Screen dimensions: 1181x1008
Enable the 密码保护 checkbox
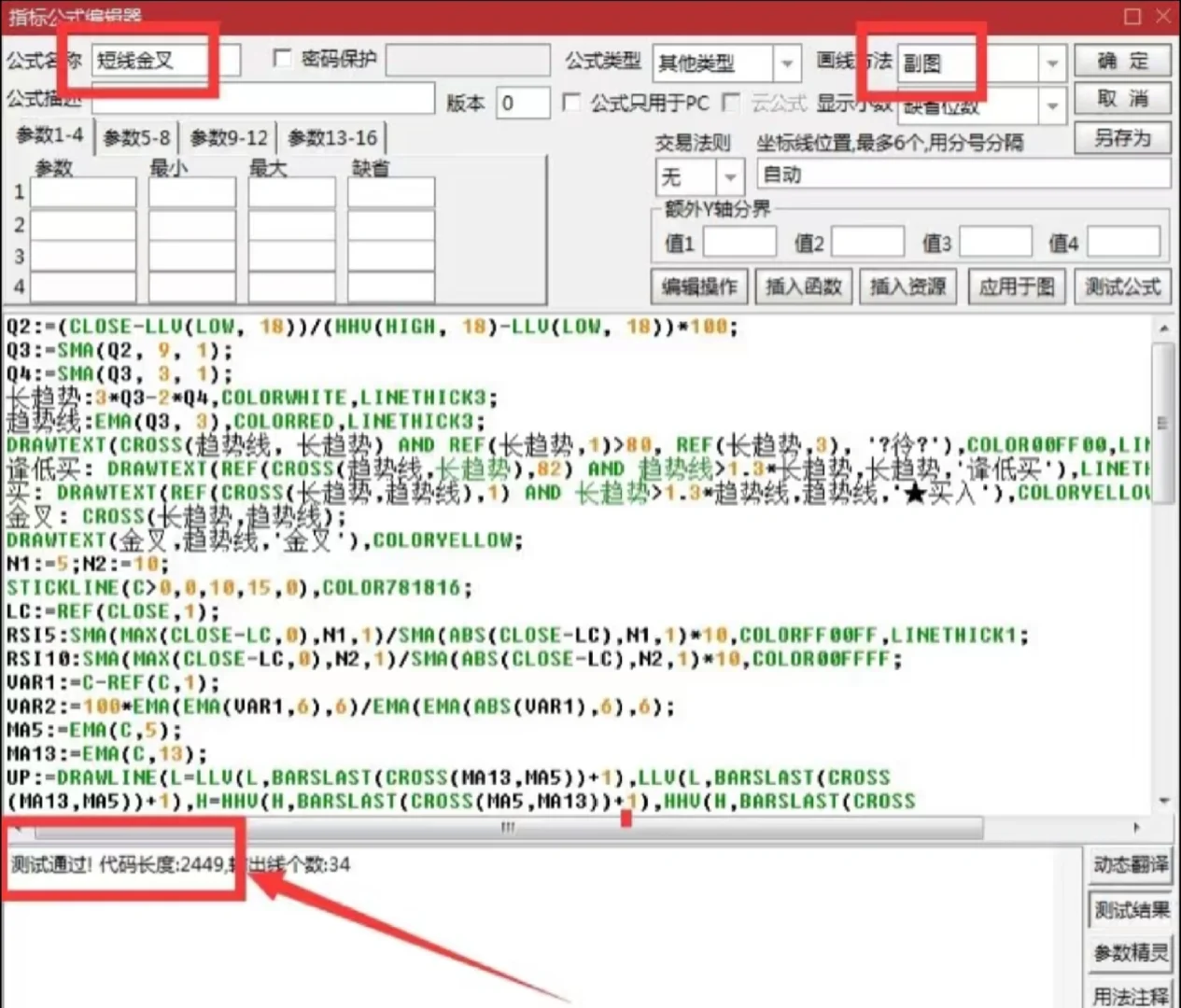coord(282,59)
